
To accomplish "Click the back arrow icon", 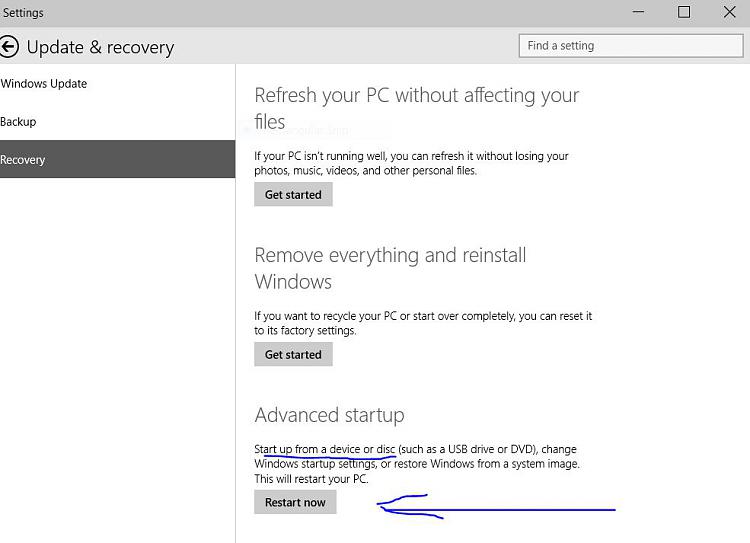I will tap(9, 47).
